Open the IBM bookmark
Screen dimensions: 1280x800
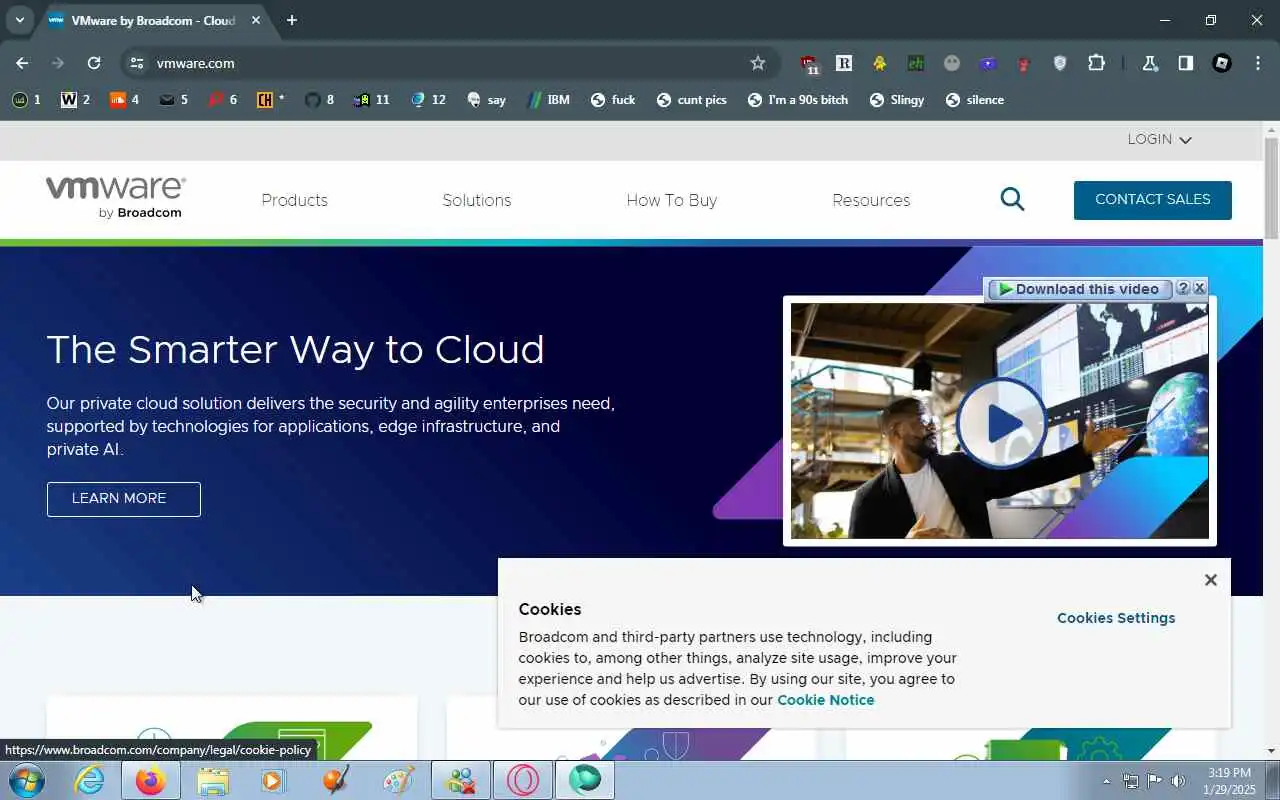pos(549,100)
